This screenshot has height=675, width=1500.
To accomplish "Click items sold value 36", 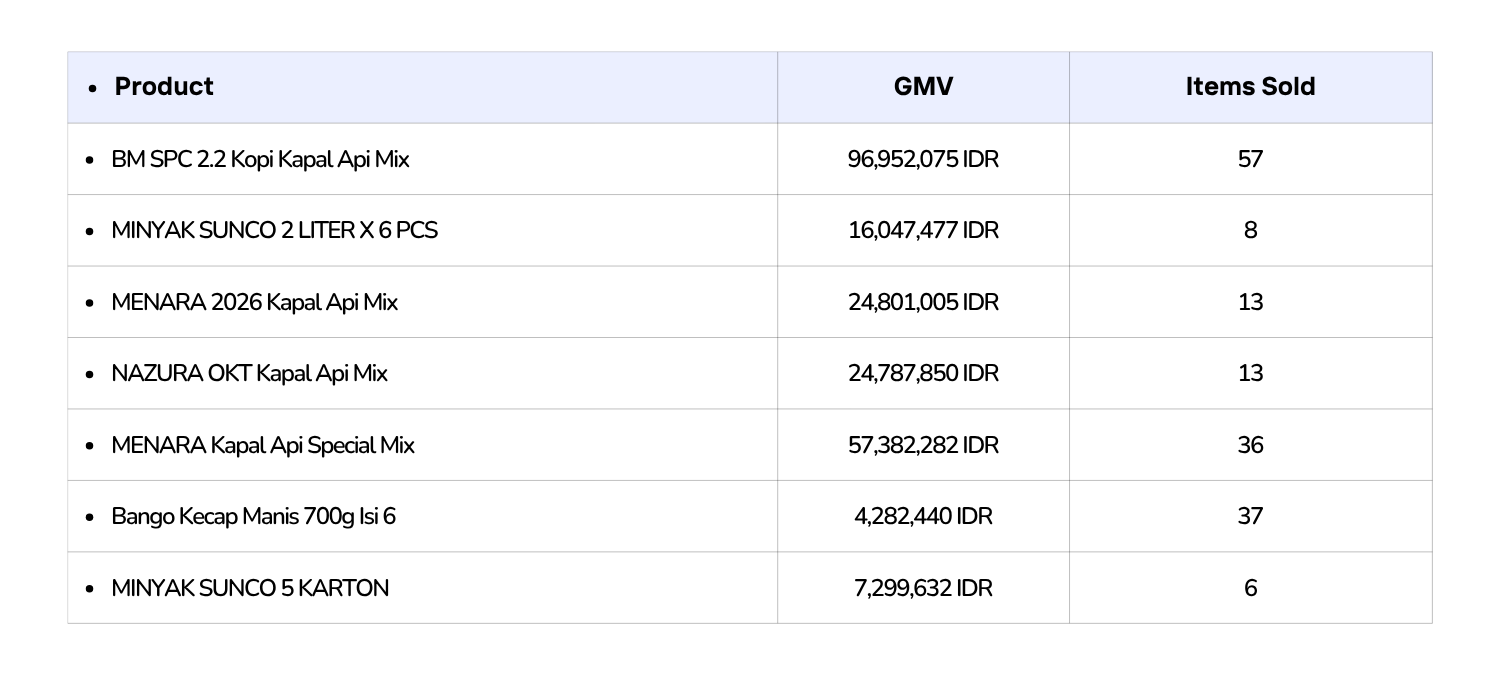I will 1250,445.
